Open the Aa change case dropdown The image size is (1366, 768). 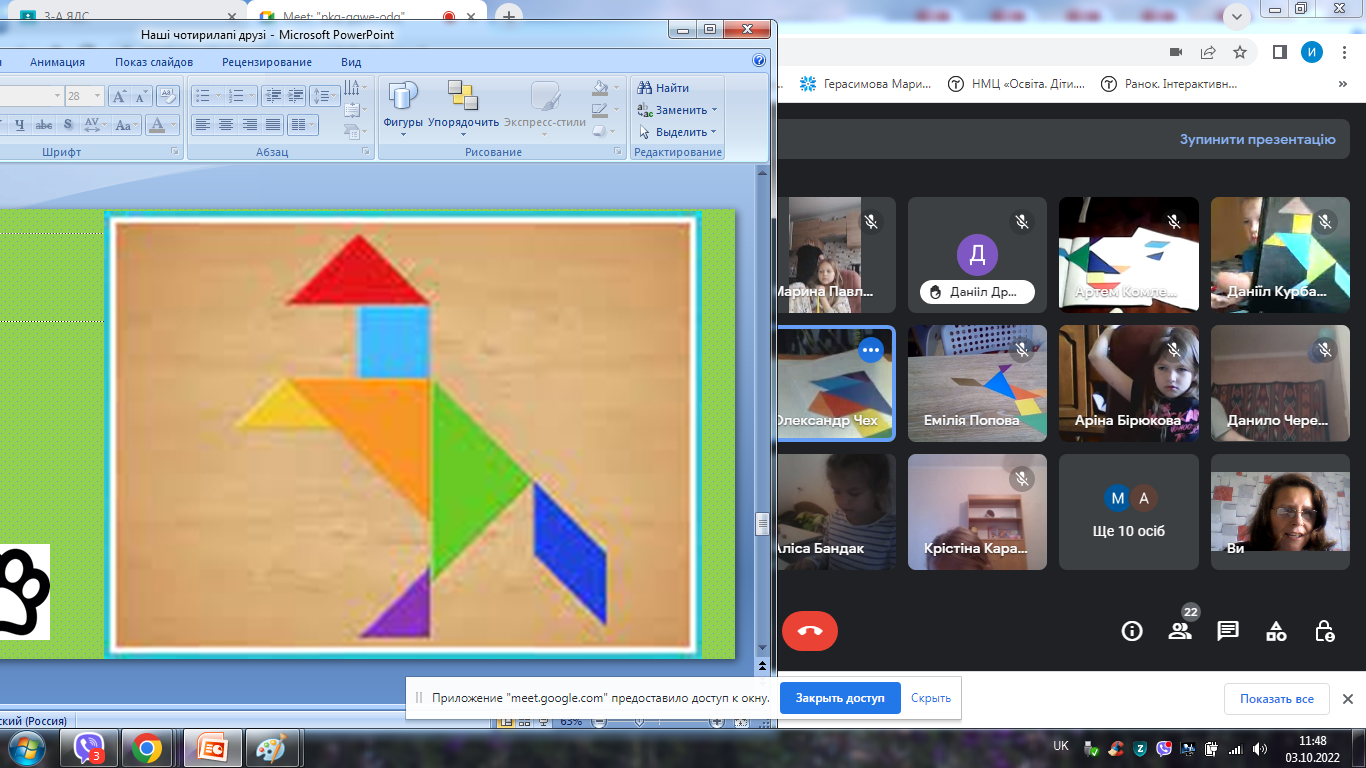125,125
